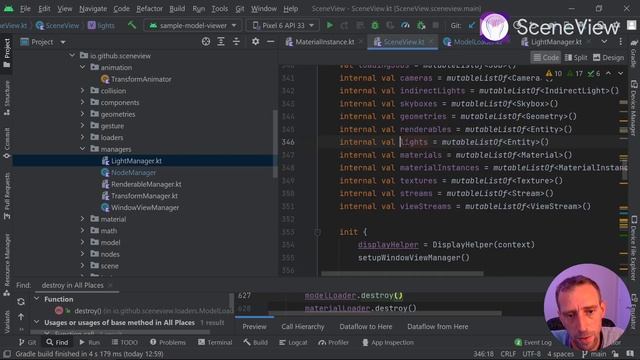Open the Profiler tool window
The width and height of the screenshot is (640, 360).
tap(333, 342)
